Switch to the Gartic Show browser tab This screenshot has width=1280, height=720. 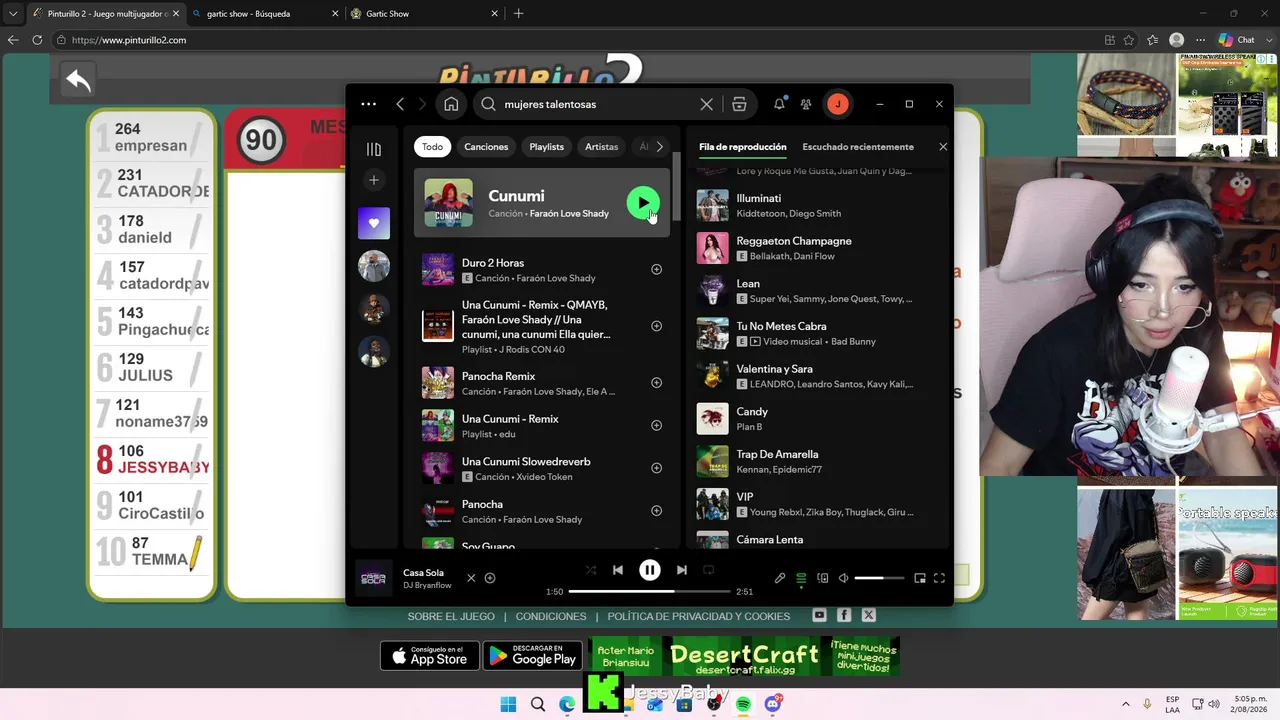click(x=426, y=14)
